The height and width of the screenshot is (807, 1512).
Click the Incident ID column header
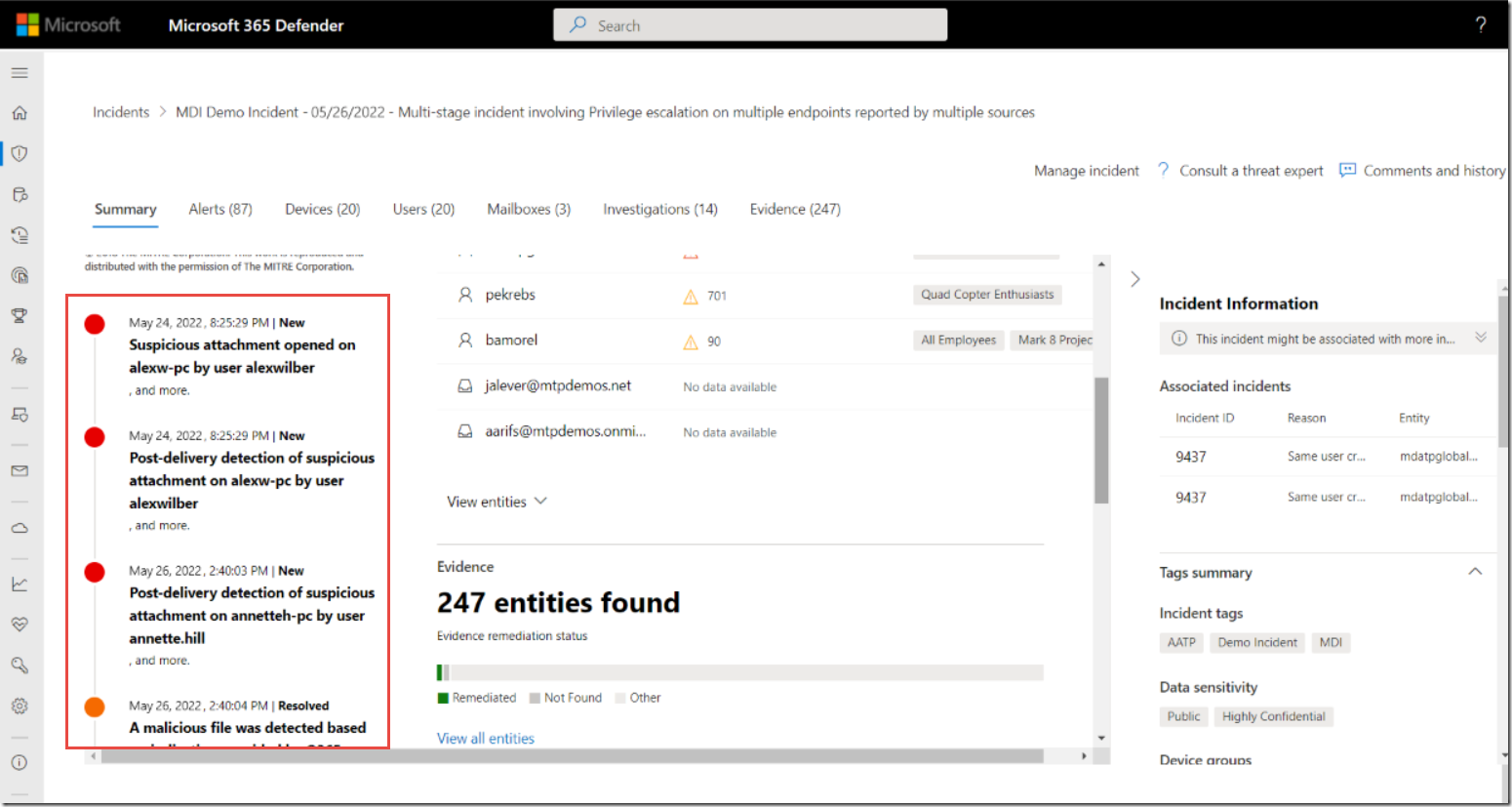(1205, 418)
